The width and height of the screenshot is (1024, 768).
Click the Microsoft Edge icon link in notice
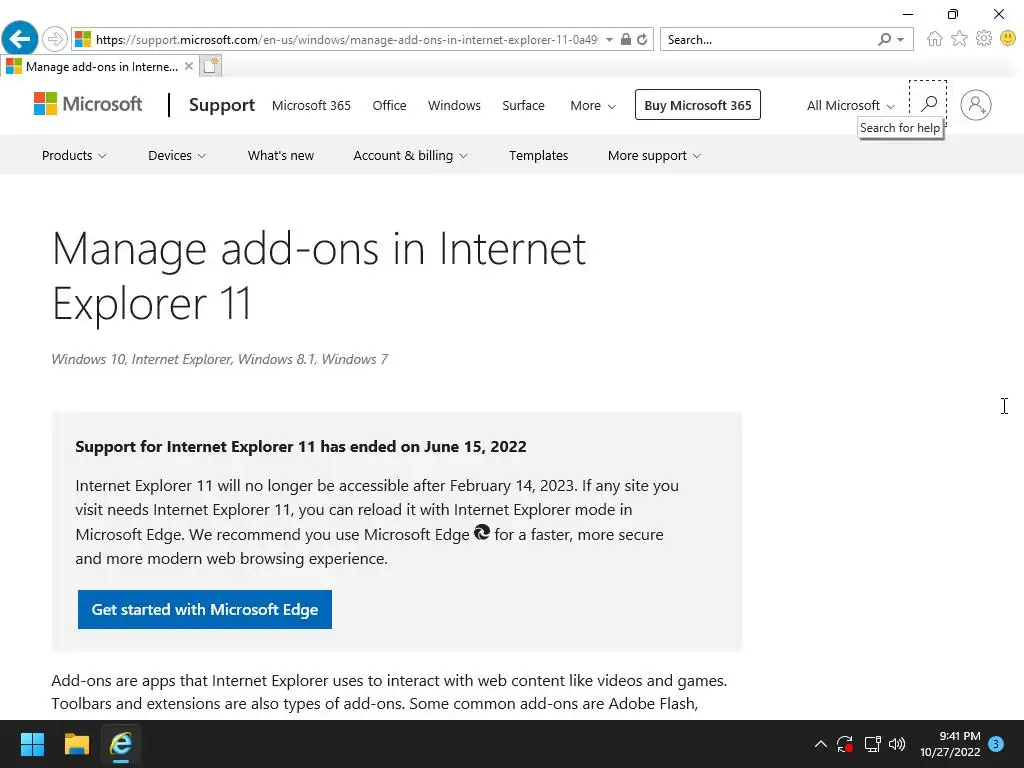[482, 532]
